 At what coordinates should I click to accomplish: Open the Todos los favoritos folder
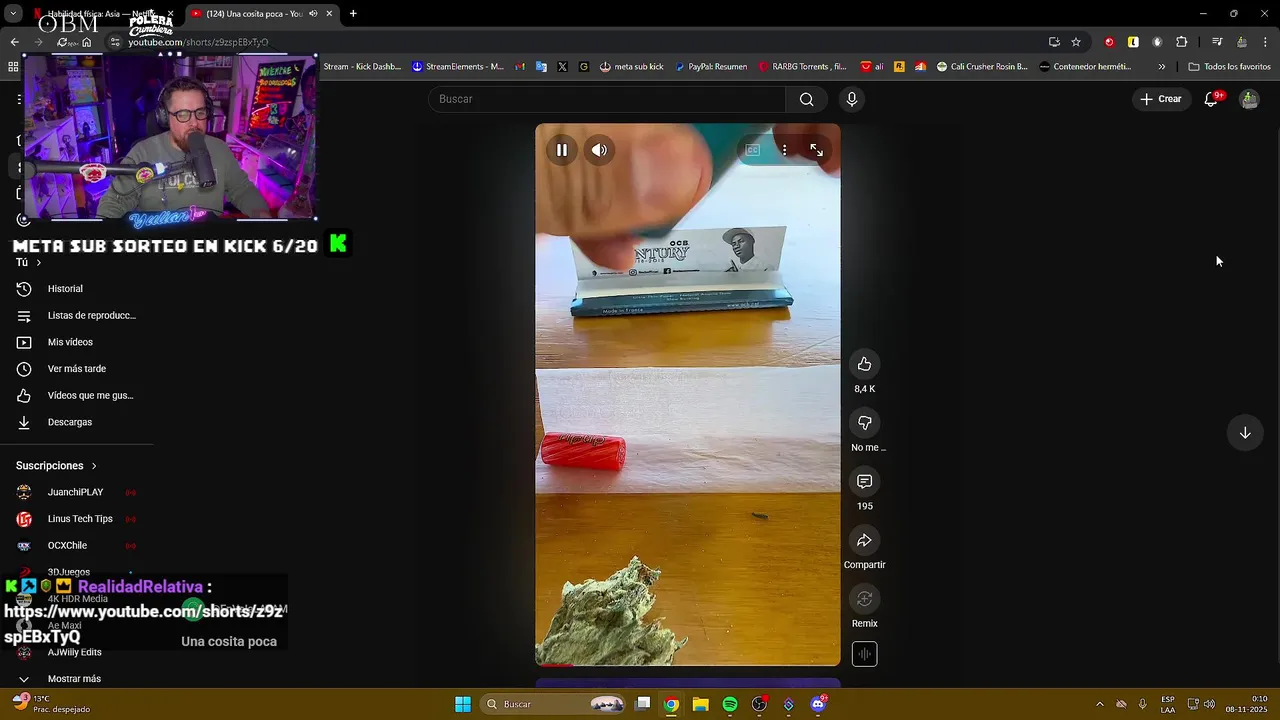click(1230, 67)
